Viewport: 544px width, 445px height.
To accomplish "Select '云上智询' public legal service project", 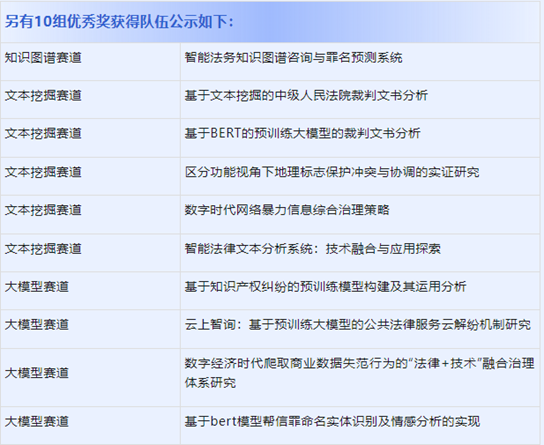I will pyautogui.click(x=358, y=325).
